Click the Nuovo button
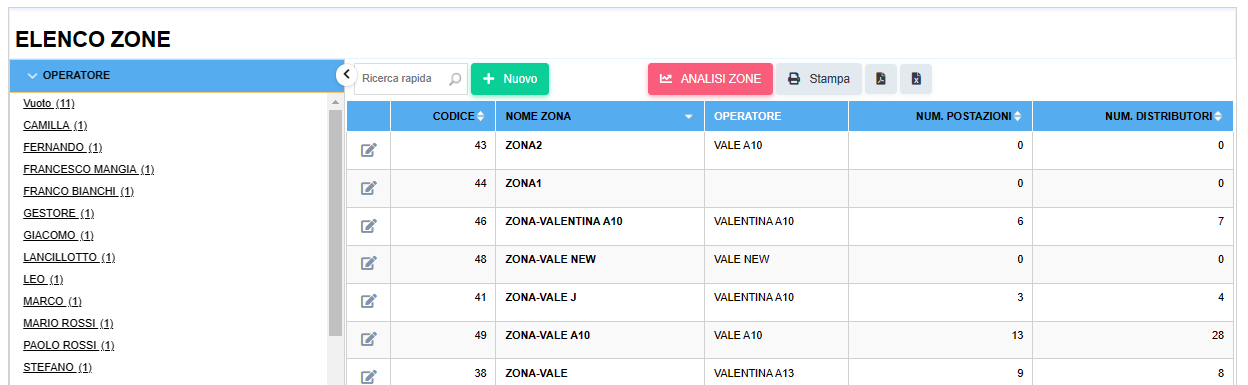Screen dimensions: 1248x385 [510, 79]
